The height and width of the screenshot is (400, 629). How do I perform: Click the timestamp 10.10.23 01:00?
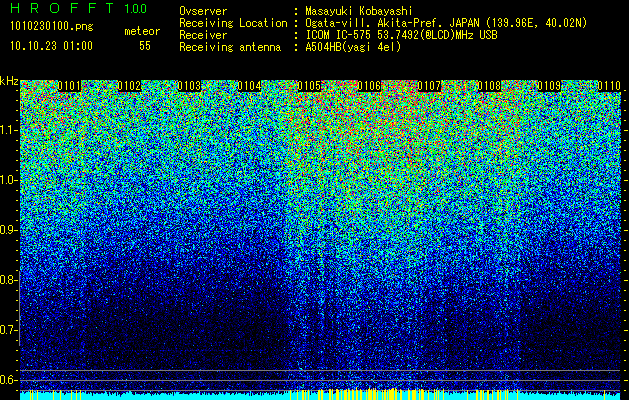tap(52, 45)
